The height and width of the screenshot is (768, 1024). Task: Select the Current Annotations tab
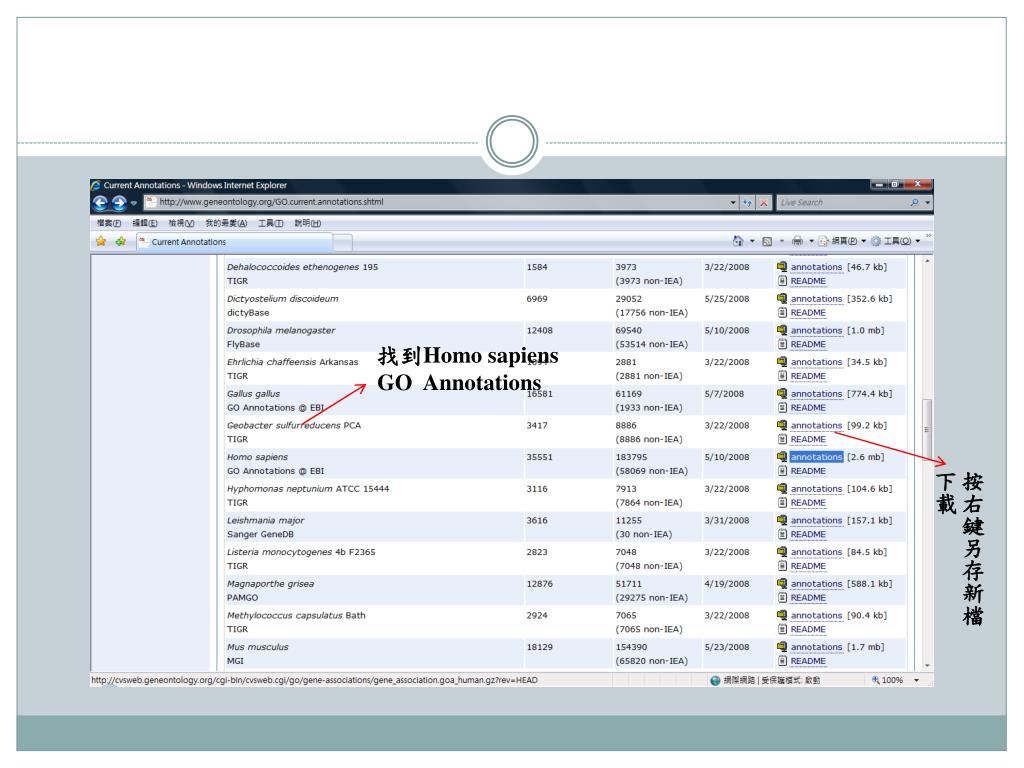(234, 242)
